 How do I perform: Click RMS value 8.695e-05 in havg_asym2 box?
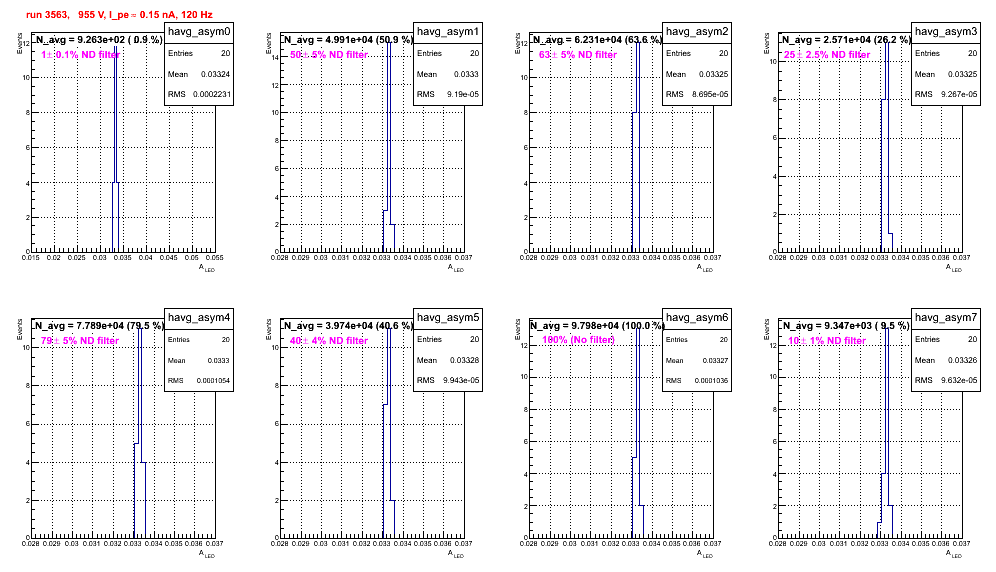click(710, 94)
